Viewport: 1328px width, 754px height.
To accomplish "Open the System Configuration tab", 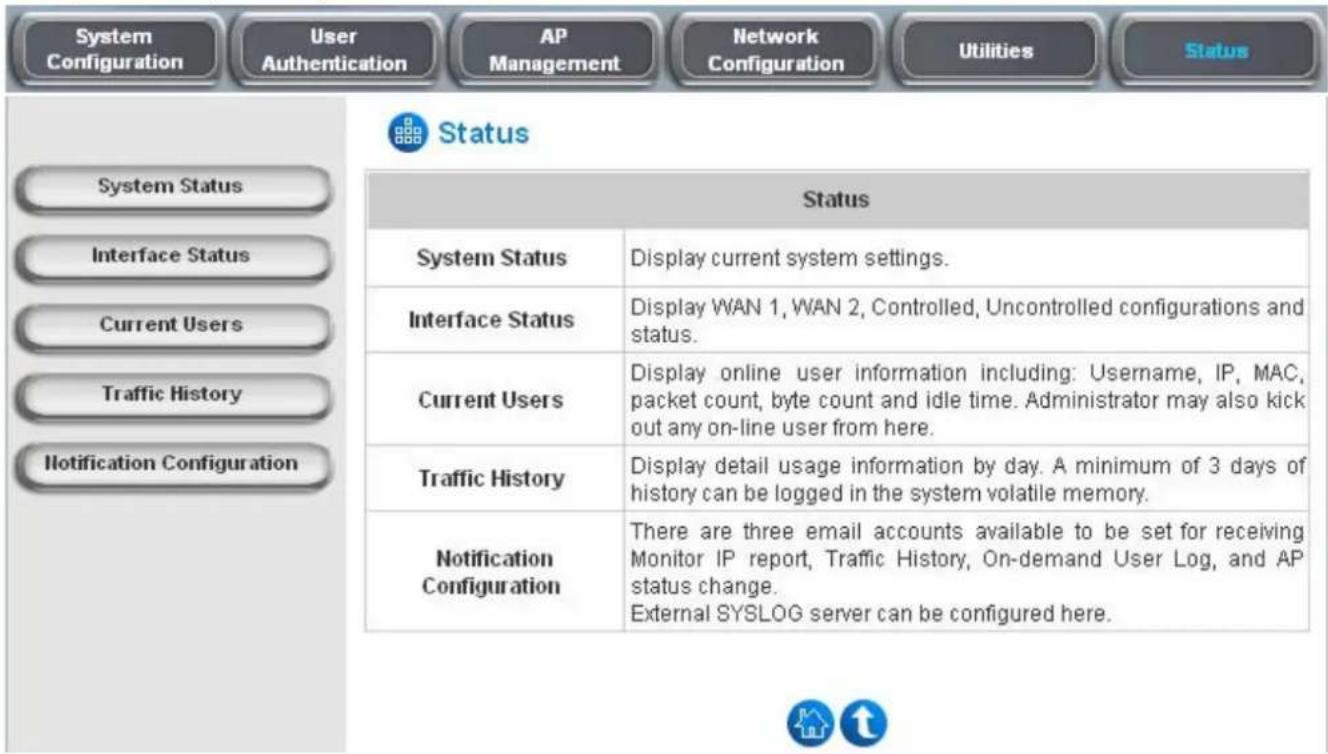I will pos(115,50).
